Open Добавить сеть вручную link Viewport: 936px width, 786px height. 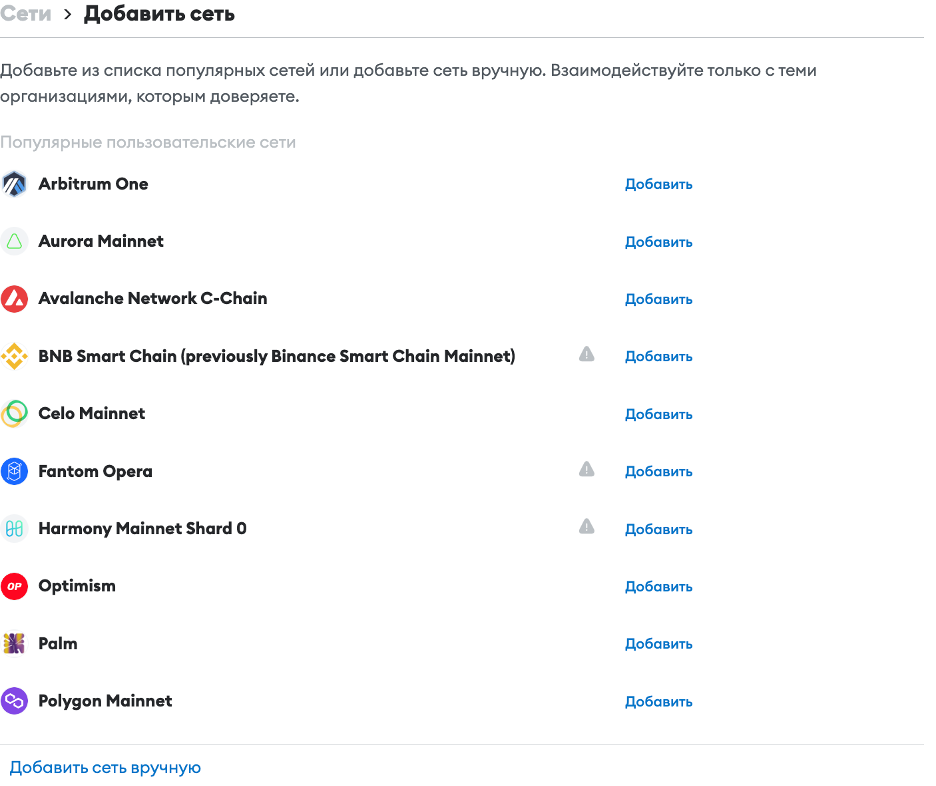(105, 768)
